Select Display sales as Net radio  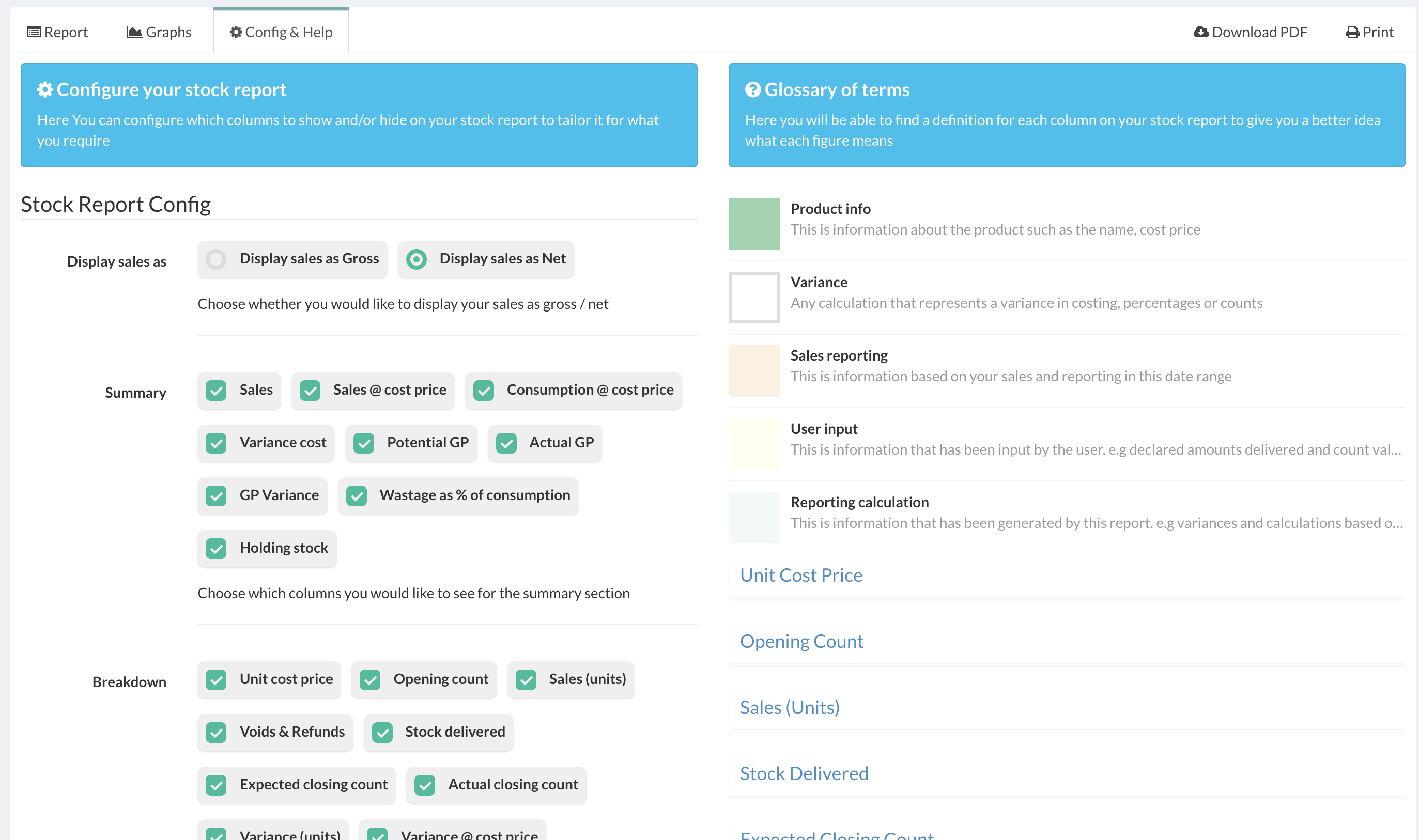pyautogui.click(x=417, y=259)
